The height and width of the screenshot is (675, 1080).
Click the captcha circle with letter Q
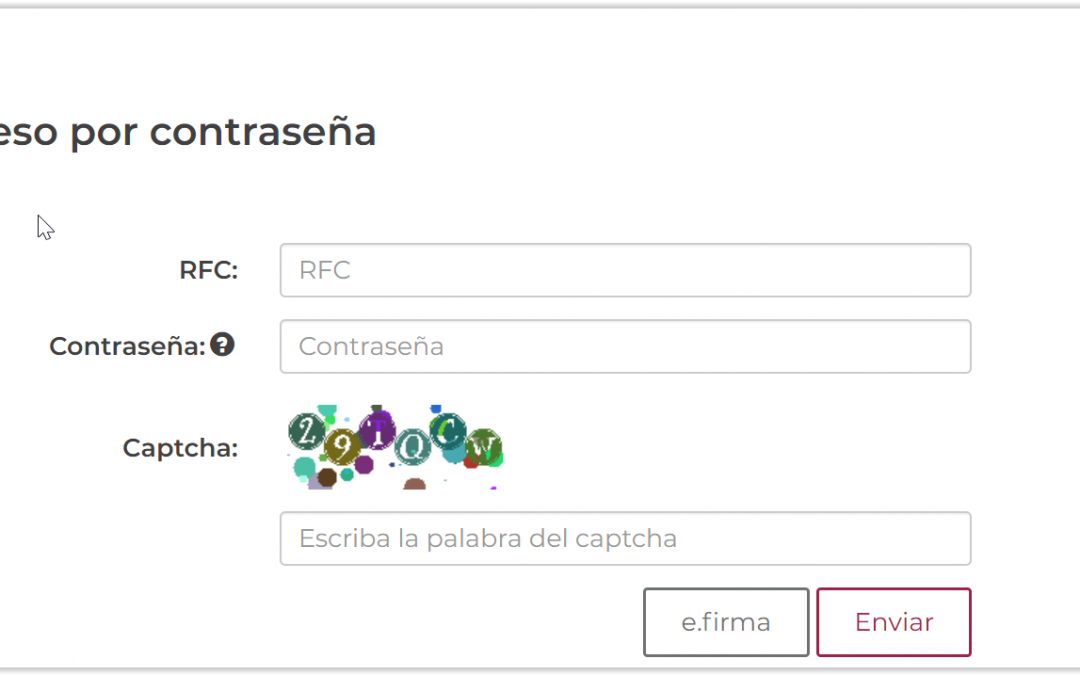pyautogui.click(x=411, y=447)
